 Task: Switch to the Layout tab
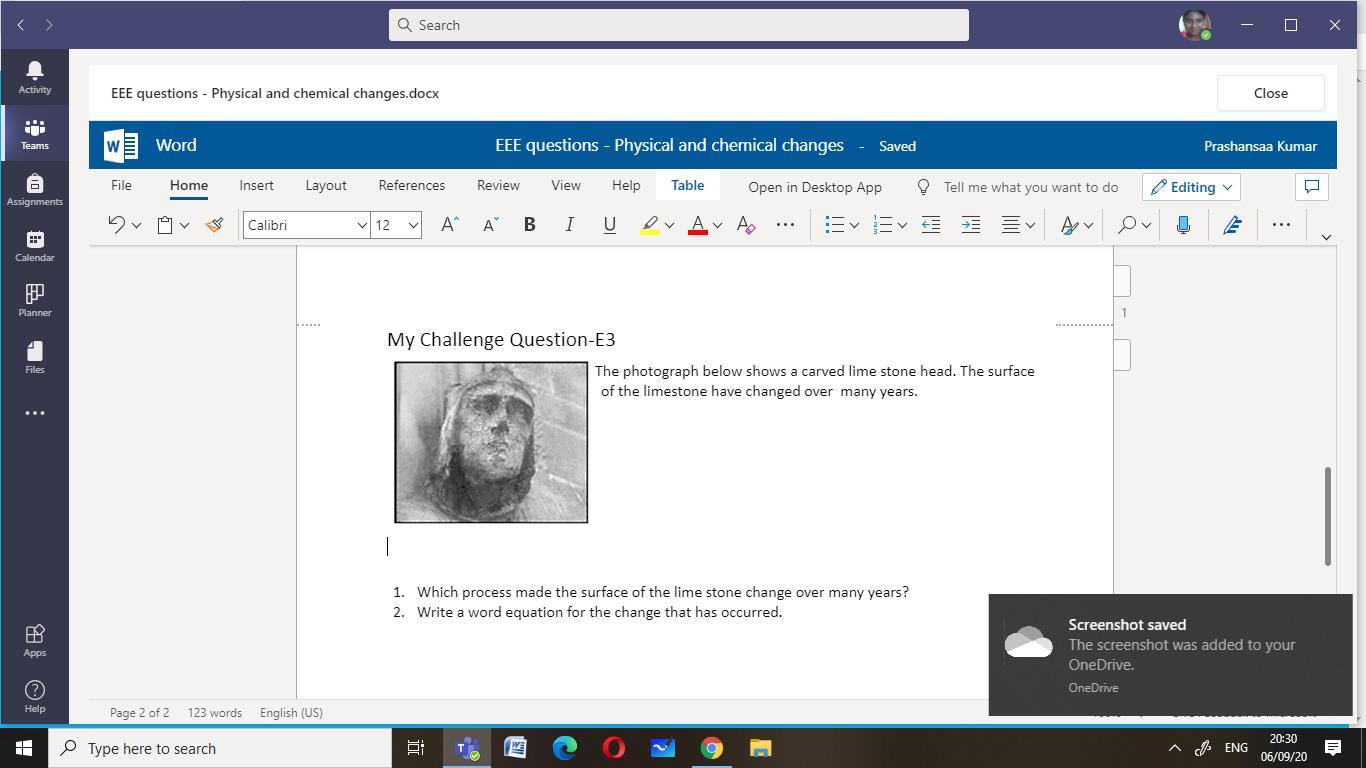pyautogui.click(x=326, y=186)
